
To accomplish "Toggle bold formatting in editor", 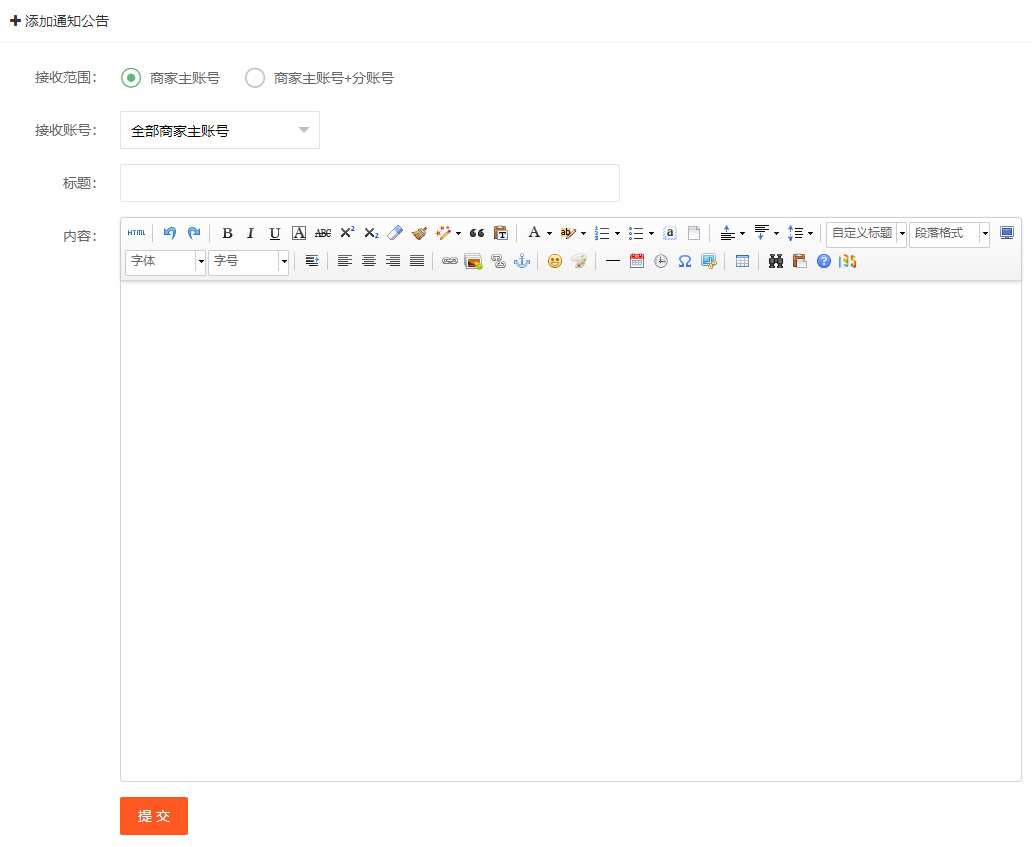I will point(227,233).
